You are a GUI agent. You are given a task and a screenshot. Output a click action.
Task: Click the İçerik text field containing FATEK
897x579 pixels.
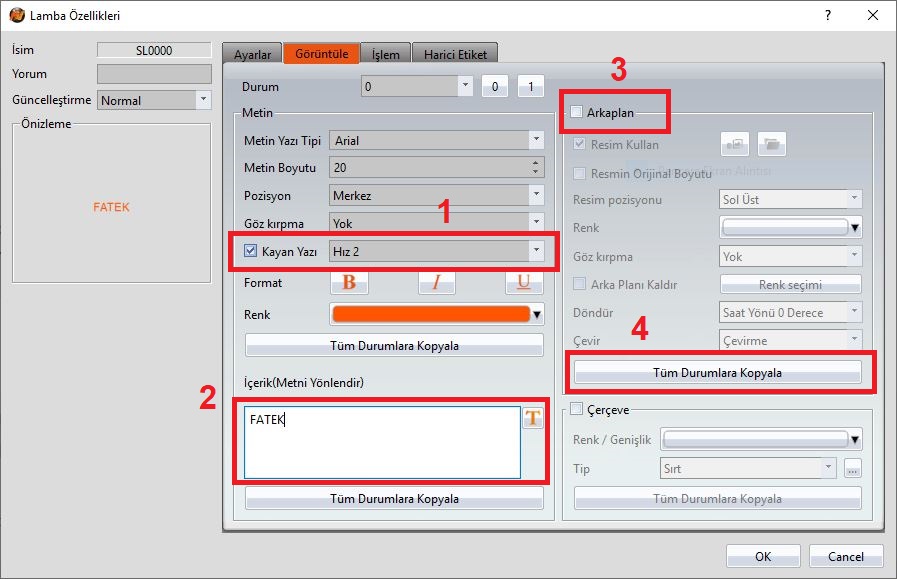tap(380, 442)
